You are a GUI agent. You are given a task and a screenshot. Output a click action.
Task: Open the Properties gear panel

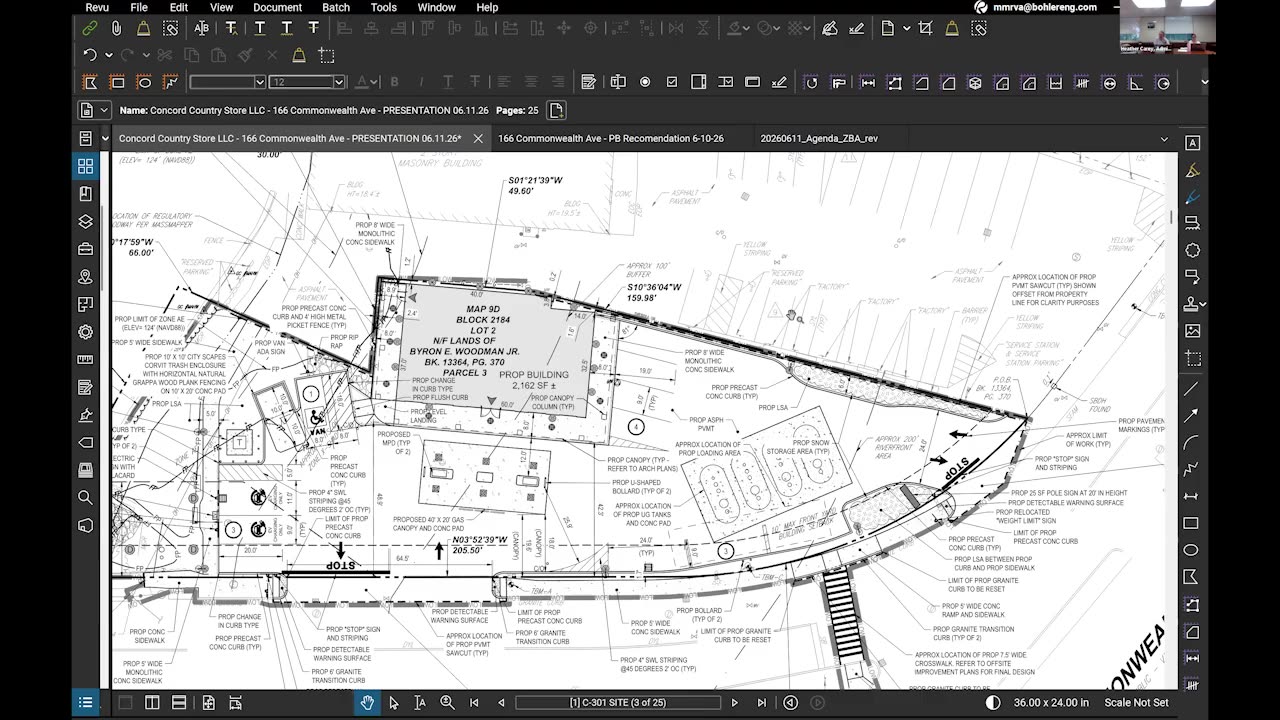tap(85, 332)
